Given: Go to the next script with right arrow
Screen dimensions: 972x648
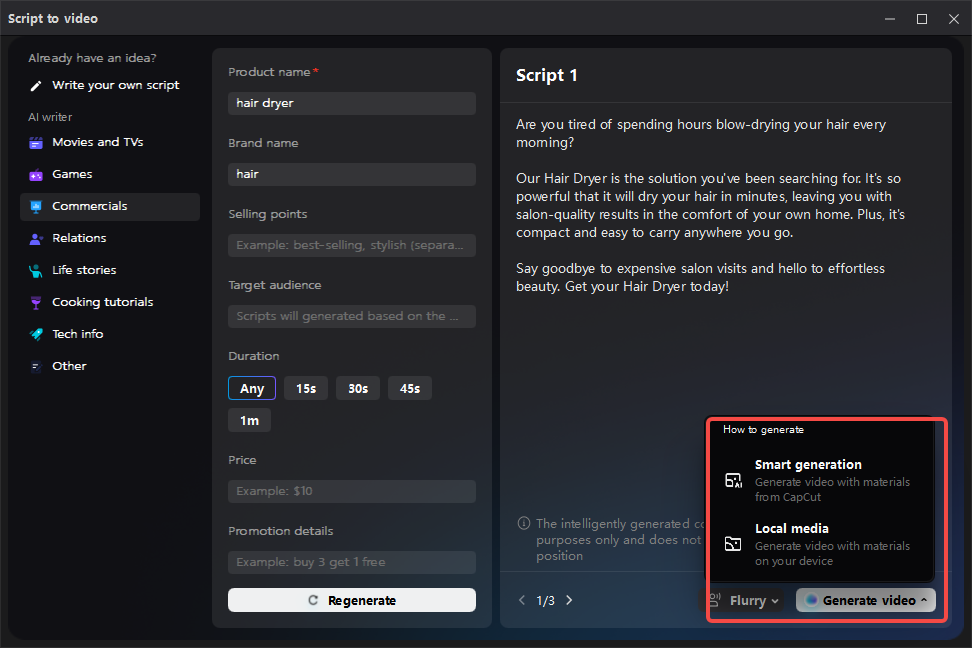Looking at the screenshot, I should (569, 600).
